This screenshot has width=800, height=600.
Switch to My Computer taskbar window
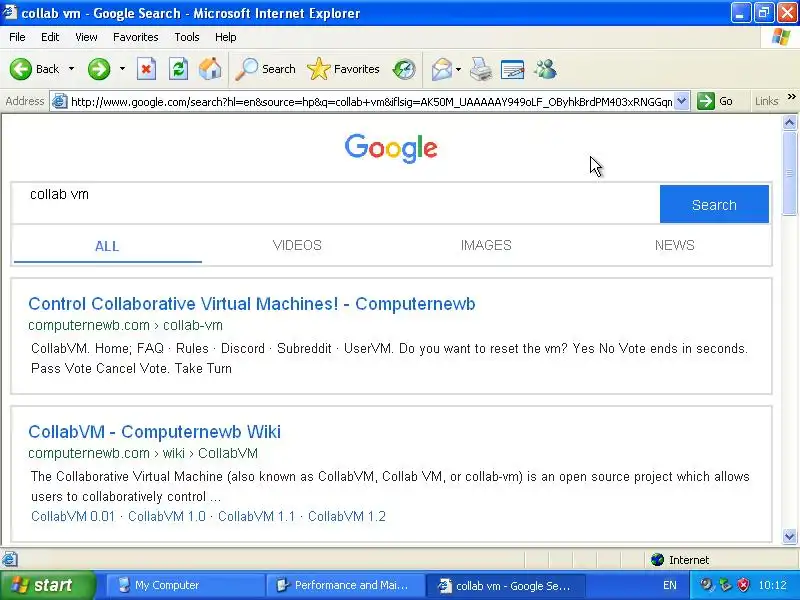pyautogui.click(x=185, y=585)
